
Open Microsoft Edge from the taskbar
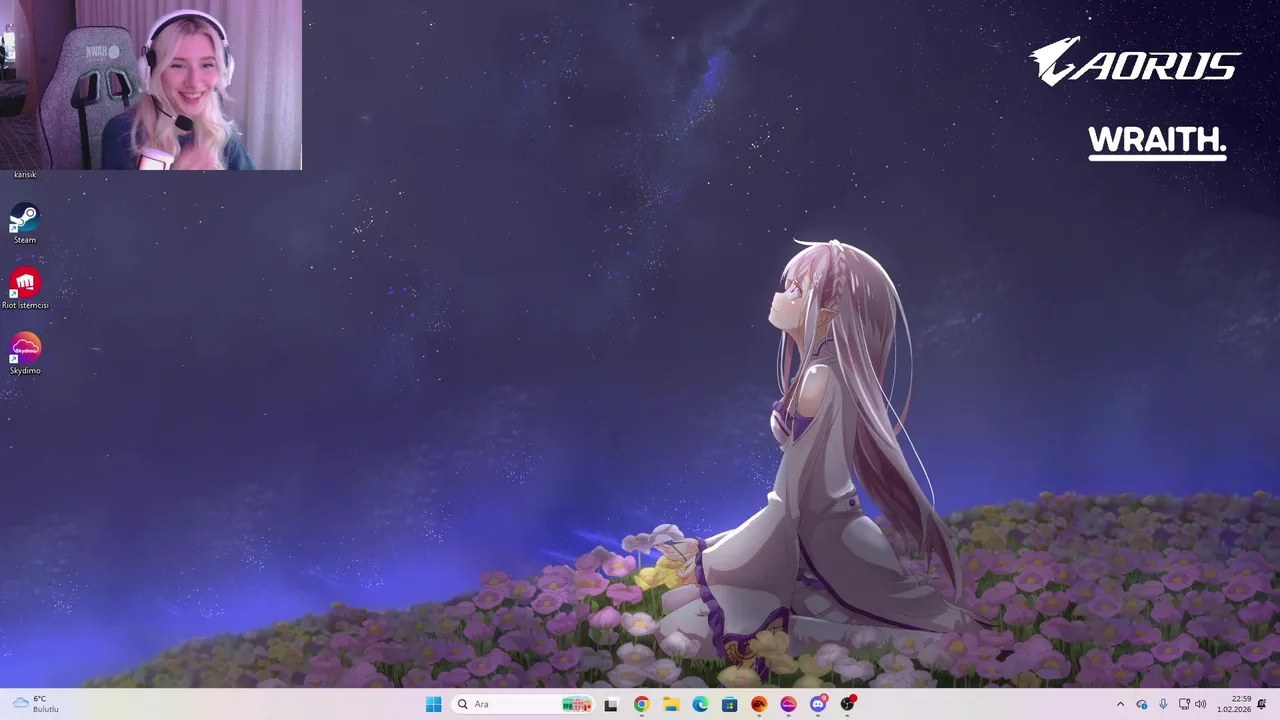[700, 704]
